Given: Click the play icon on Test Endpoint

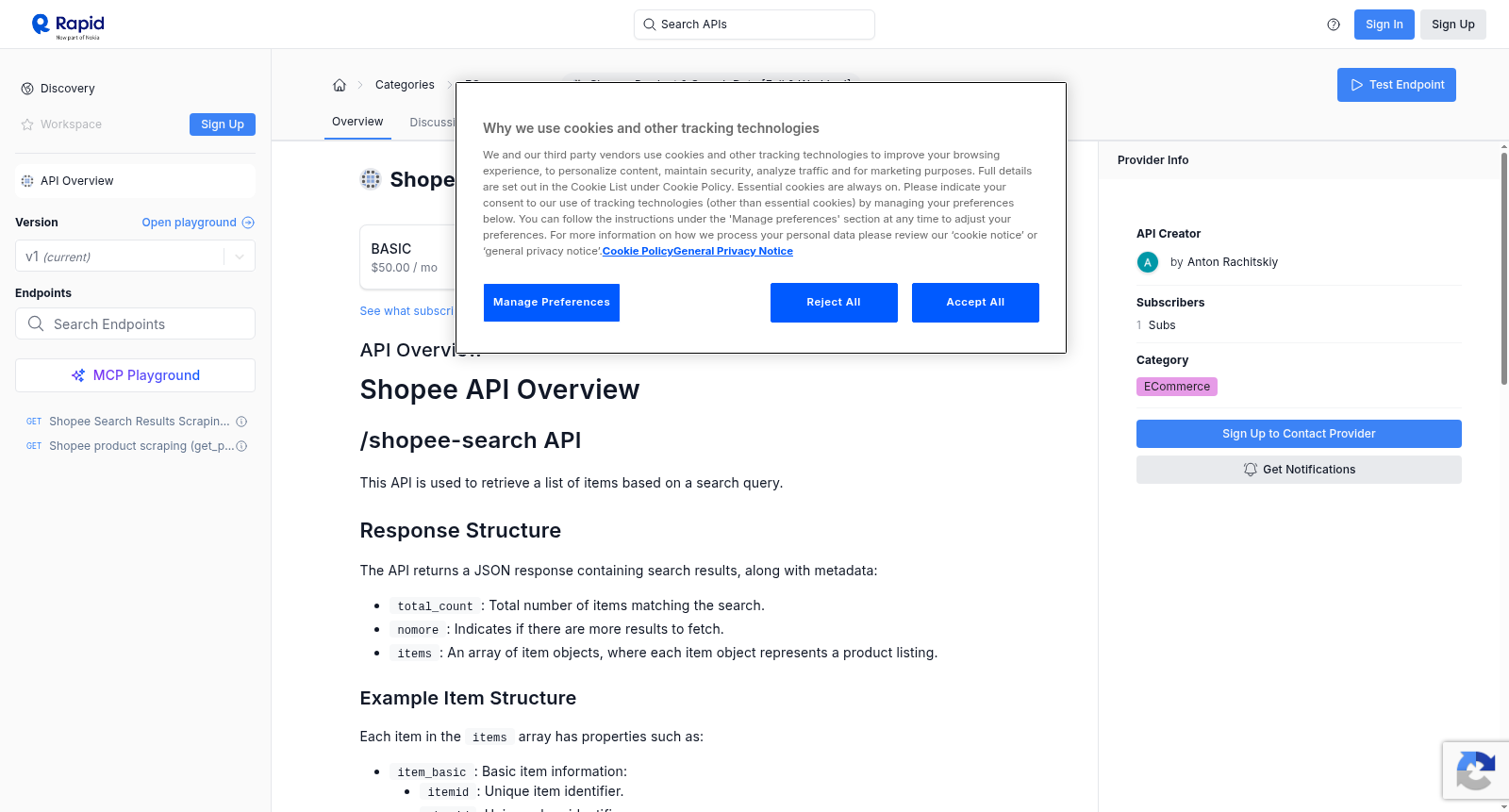Looking at the screenshot, I should coord(1357,85).
